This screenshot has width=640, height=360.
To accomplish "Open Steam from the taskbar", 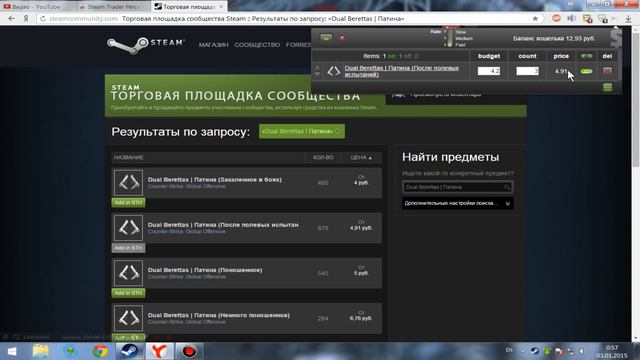I will pyautogui.click(x=130, y=351).
